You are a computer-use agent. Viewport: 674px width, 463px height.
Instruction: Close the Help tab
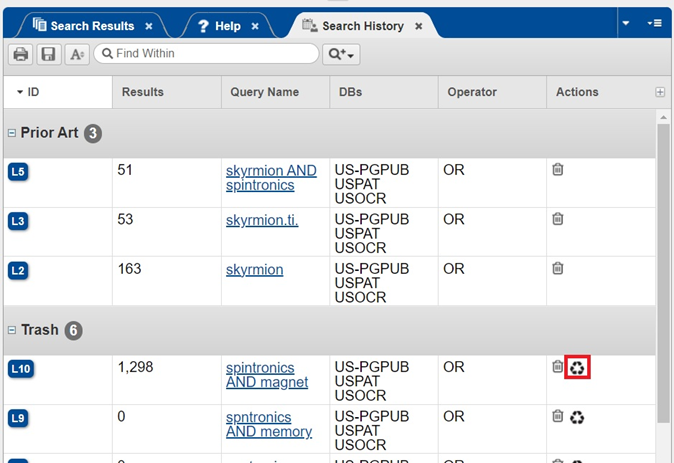255,26
